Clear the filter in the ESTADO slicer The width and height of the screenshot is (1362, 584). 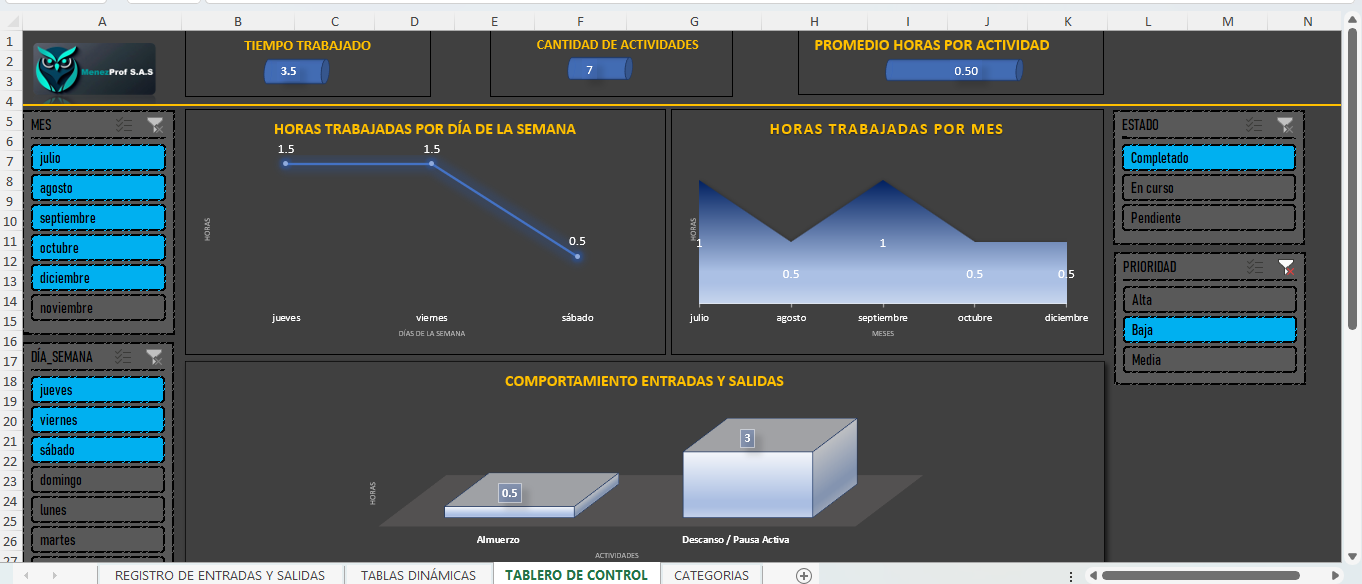[x=1285, y=125]
